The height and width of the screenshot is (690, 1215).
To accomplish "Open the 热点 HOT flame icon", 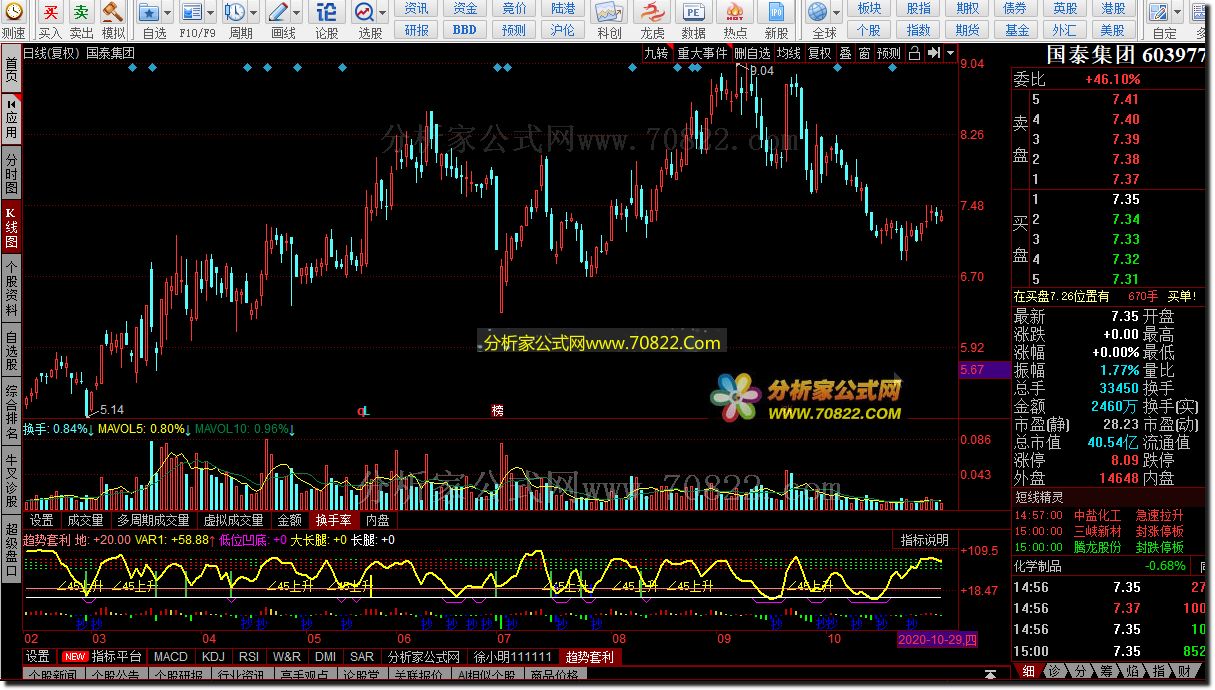I will coord(735,13).
